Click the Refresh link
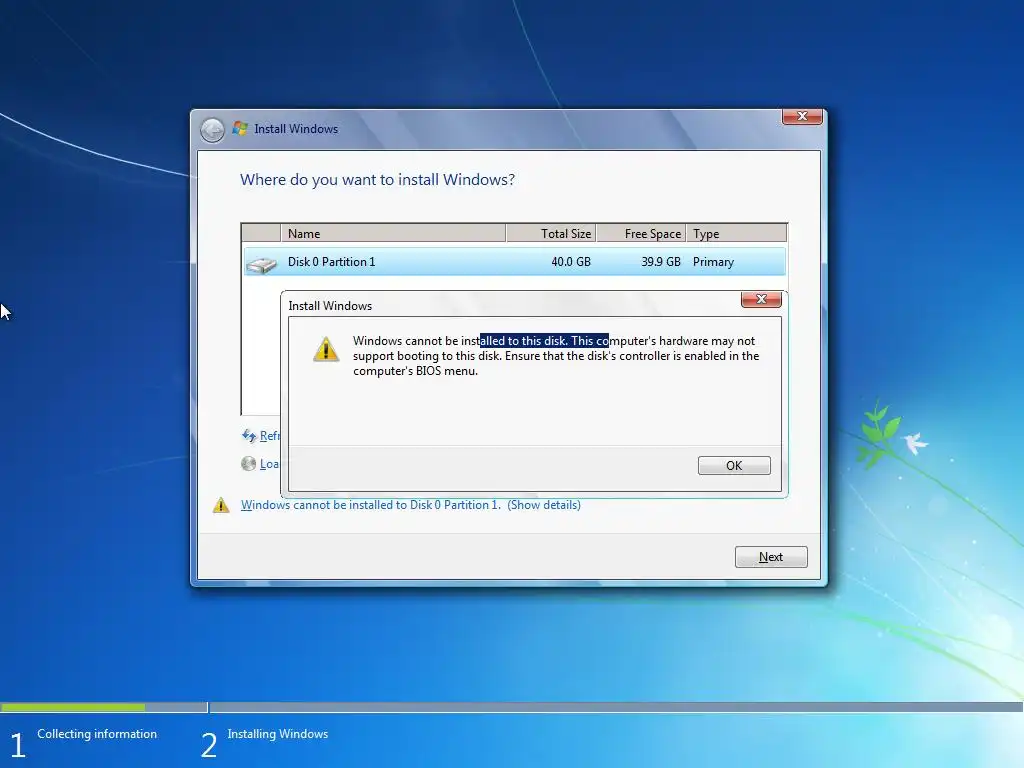Image resolution: width=1024 pixels, height=768 pixels. [x=270, y=436]
